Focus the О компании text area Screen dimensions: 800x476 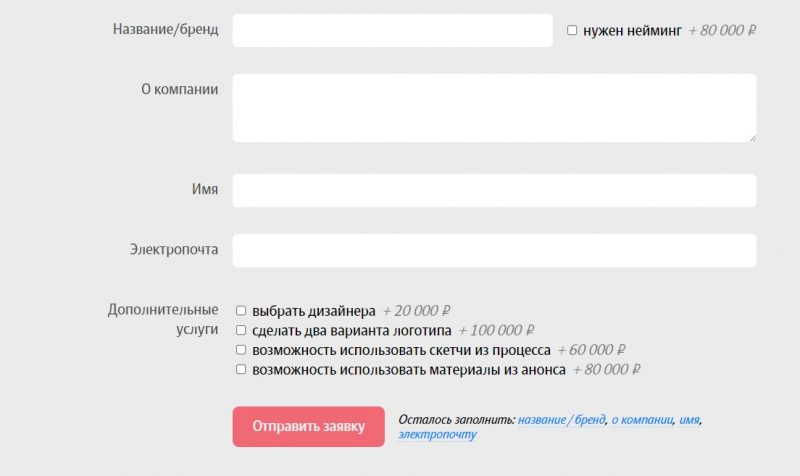pyautogui.click(x=494, y=108)
